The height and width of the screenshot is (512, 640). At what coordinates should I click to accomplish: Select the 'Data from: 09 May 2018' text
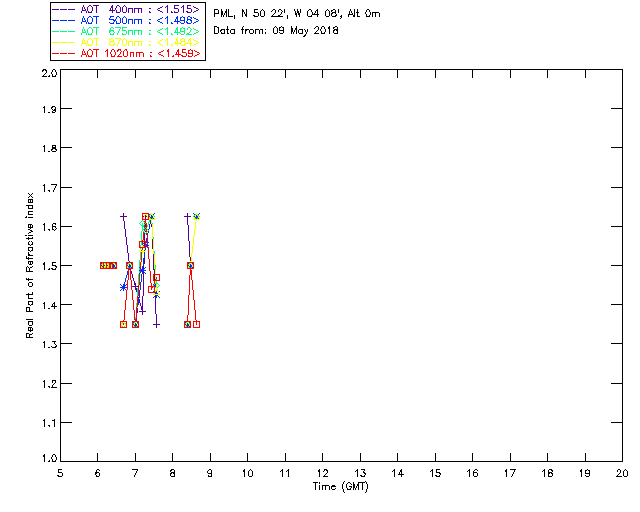click(276, 31)
